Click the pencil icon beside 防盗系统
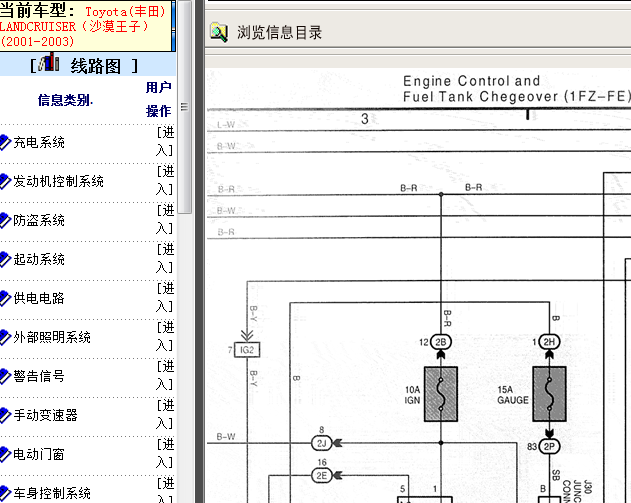Image resolution: width=631 pixels, height=503 pixels. tap(5, 221)
